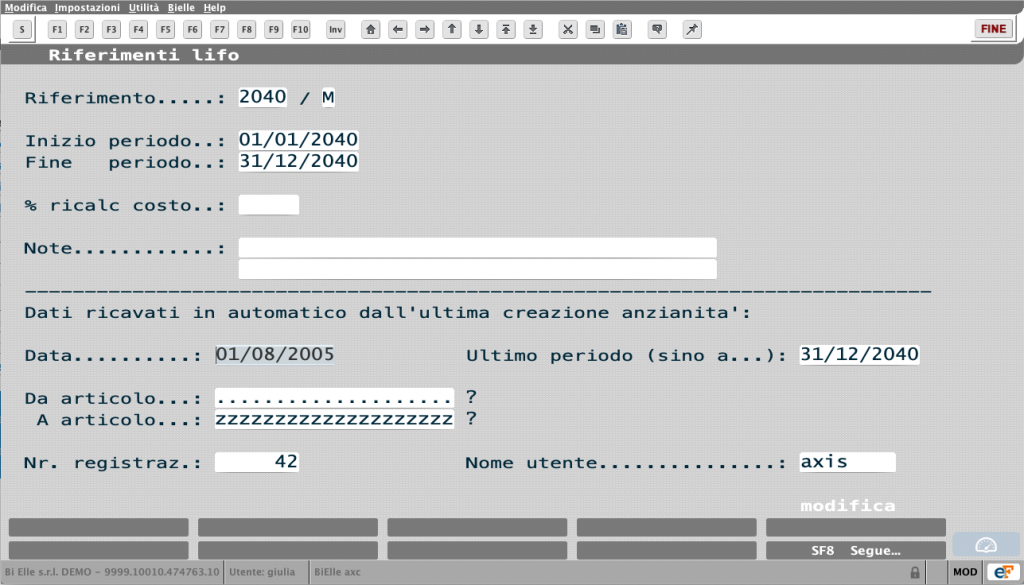This screenshot has height=585, width=1024.
Task: Click the scissors cut icon
Action: click(x=568, y=29)
